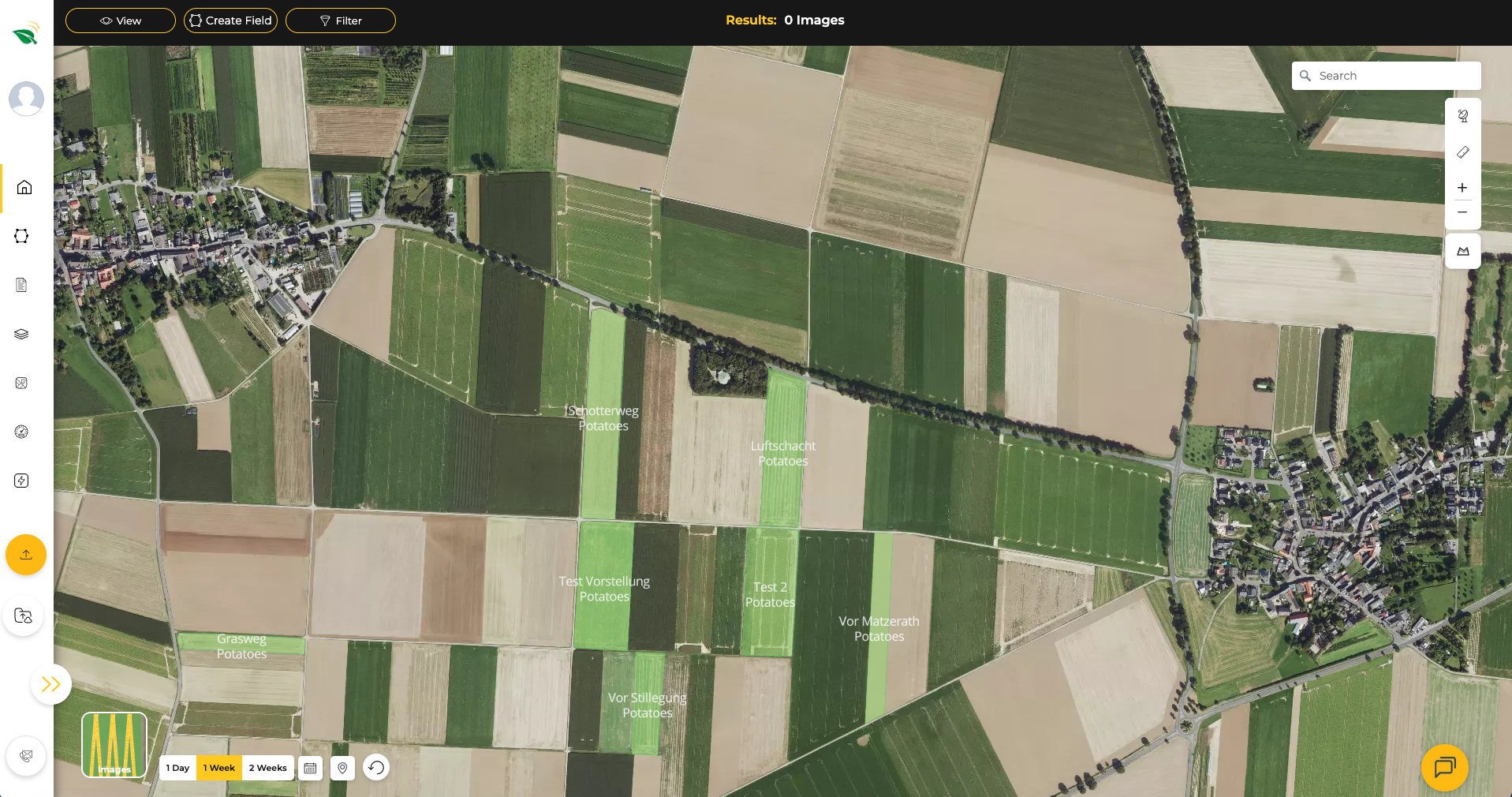
Task: Zoom out with the minus button
Action: tap(1462, 212)
